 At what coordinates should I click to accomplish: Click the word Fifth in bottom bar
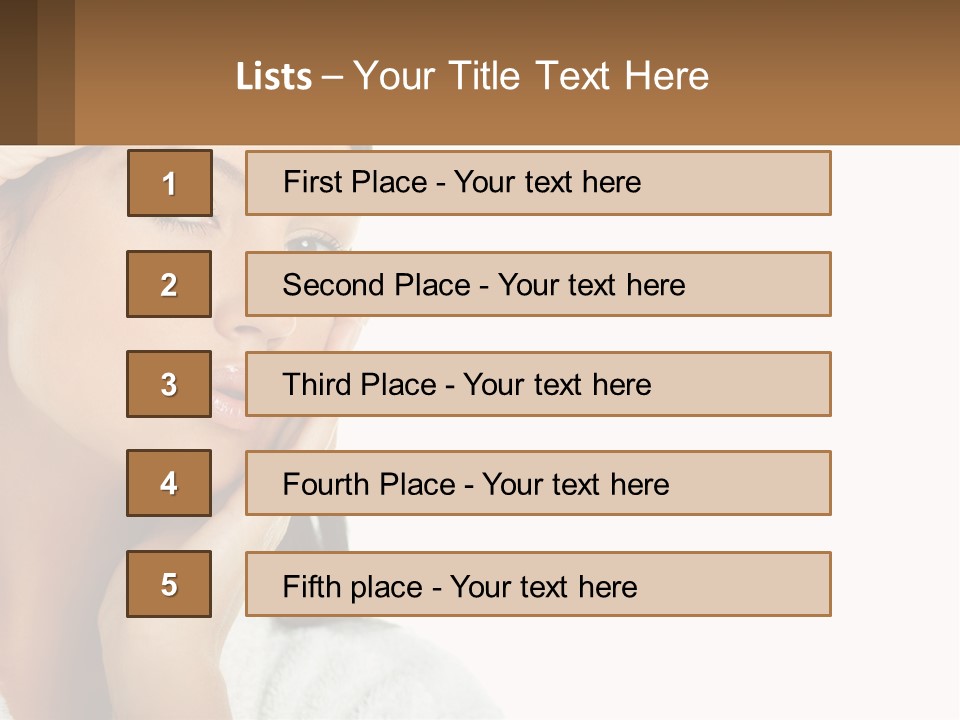pos(311,586)
